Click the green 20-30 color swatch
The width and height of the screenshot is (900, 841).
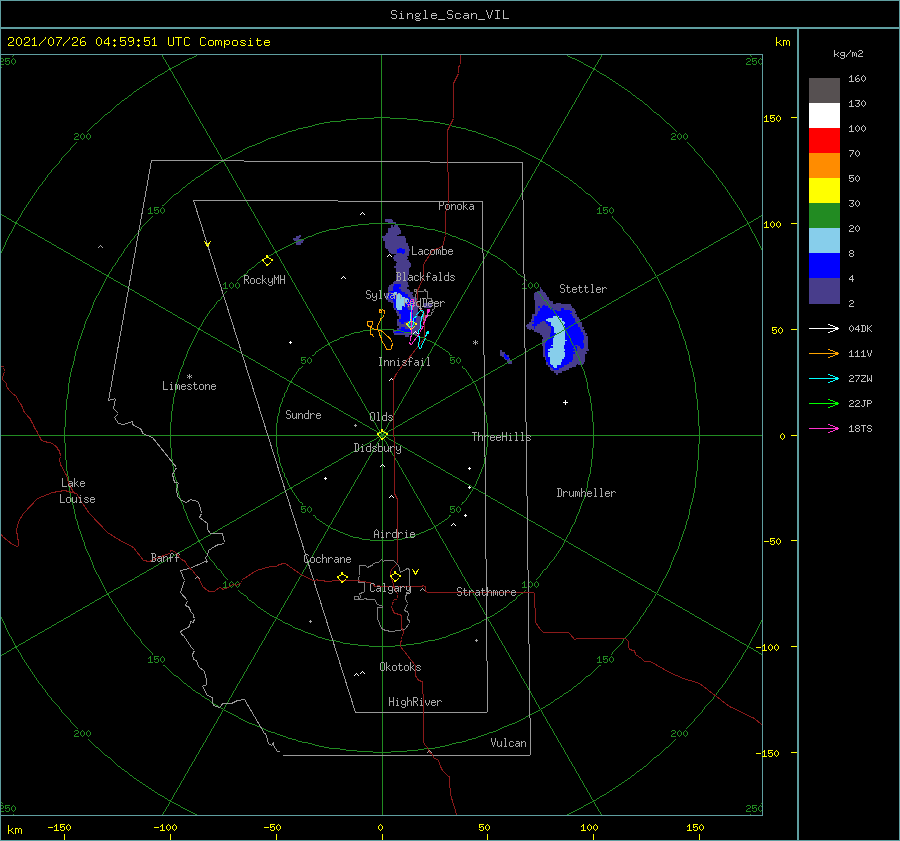coord(824,215)
